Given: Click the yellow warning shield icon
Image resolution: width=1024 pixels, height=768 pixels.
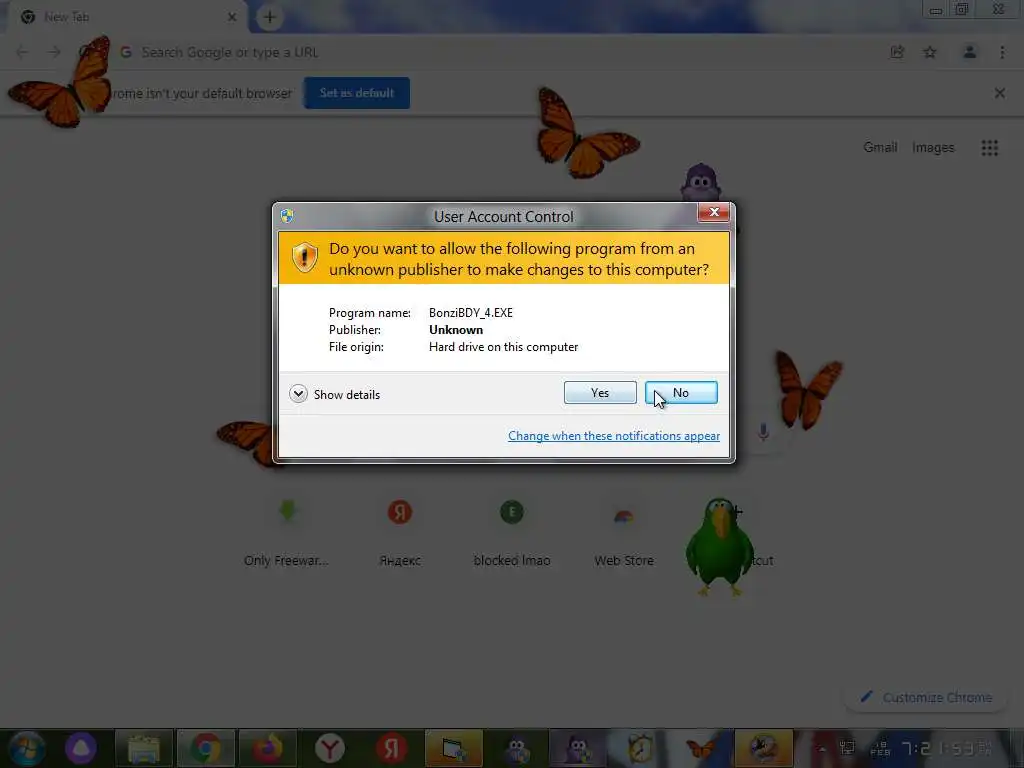Looking at the screenshot, I should (x=304, y=258).
